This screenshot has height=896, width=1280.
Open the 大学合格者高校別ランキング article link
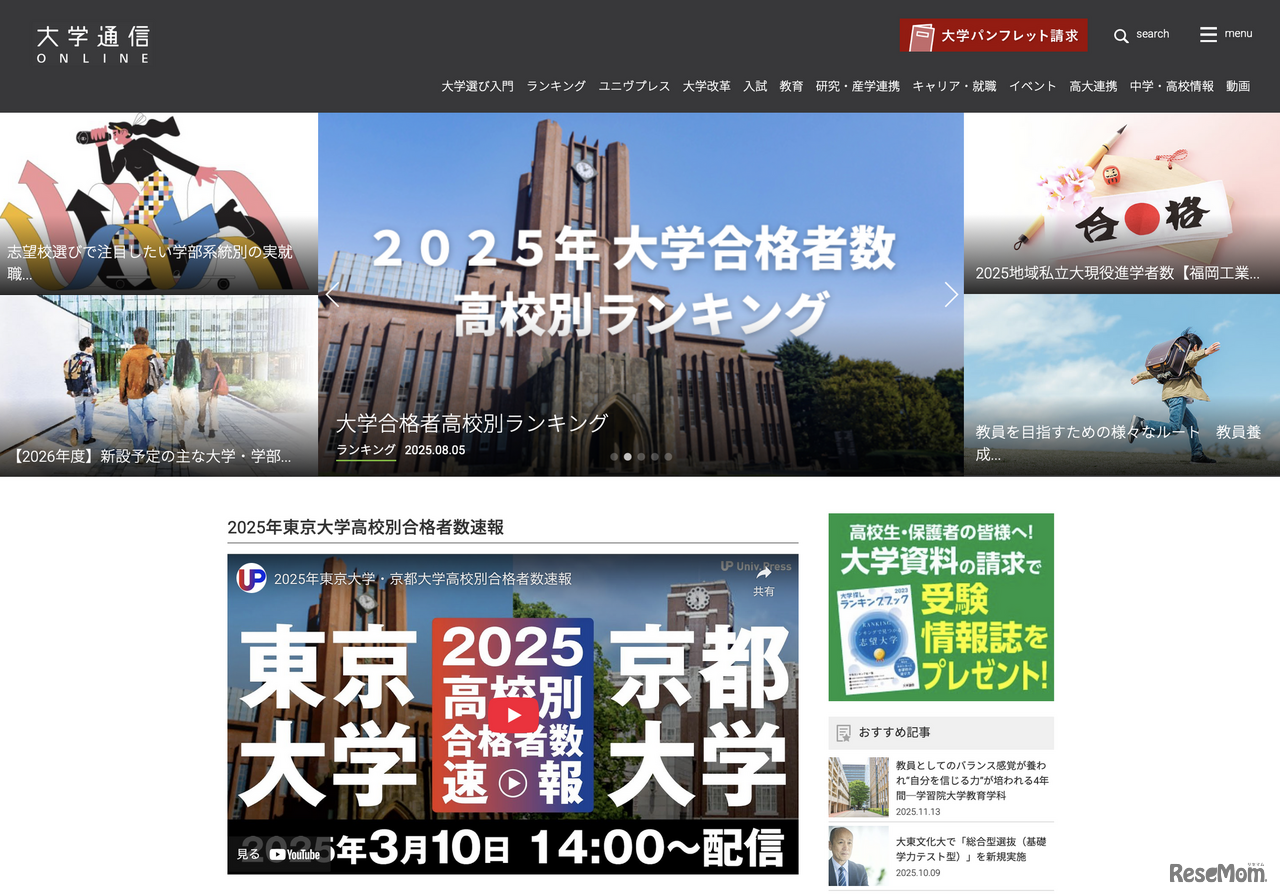tap(470, 423)
